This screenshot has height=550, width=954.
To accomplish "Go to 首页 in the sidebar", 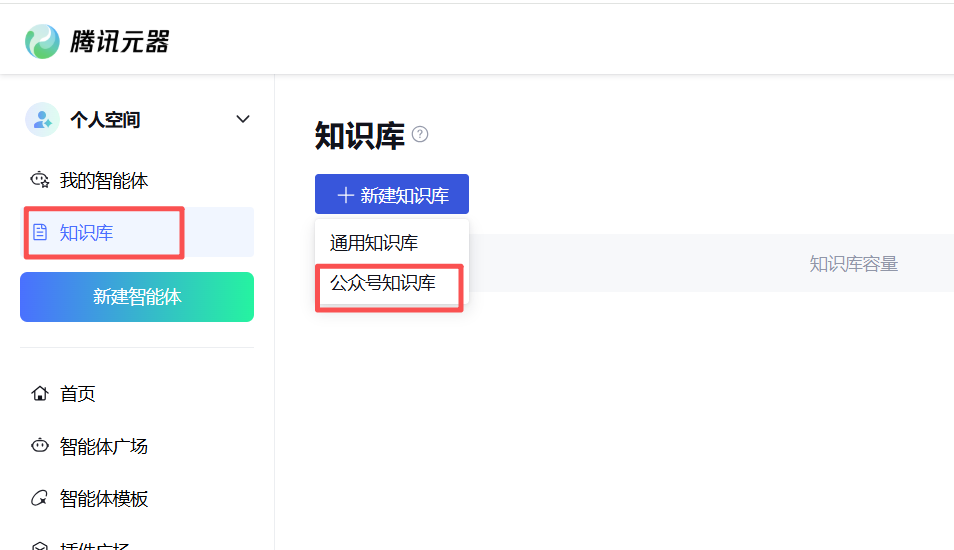I will coord(78,393).
